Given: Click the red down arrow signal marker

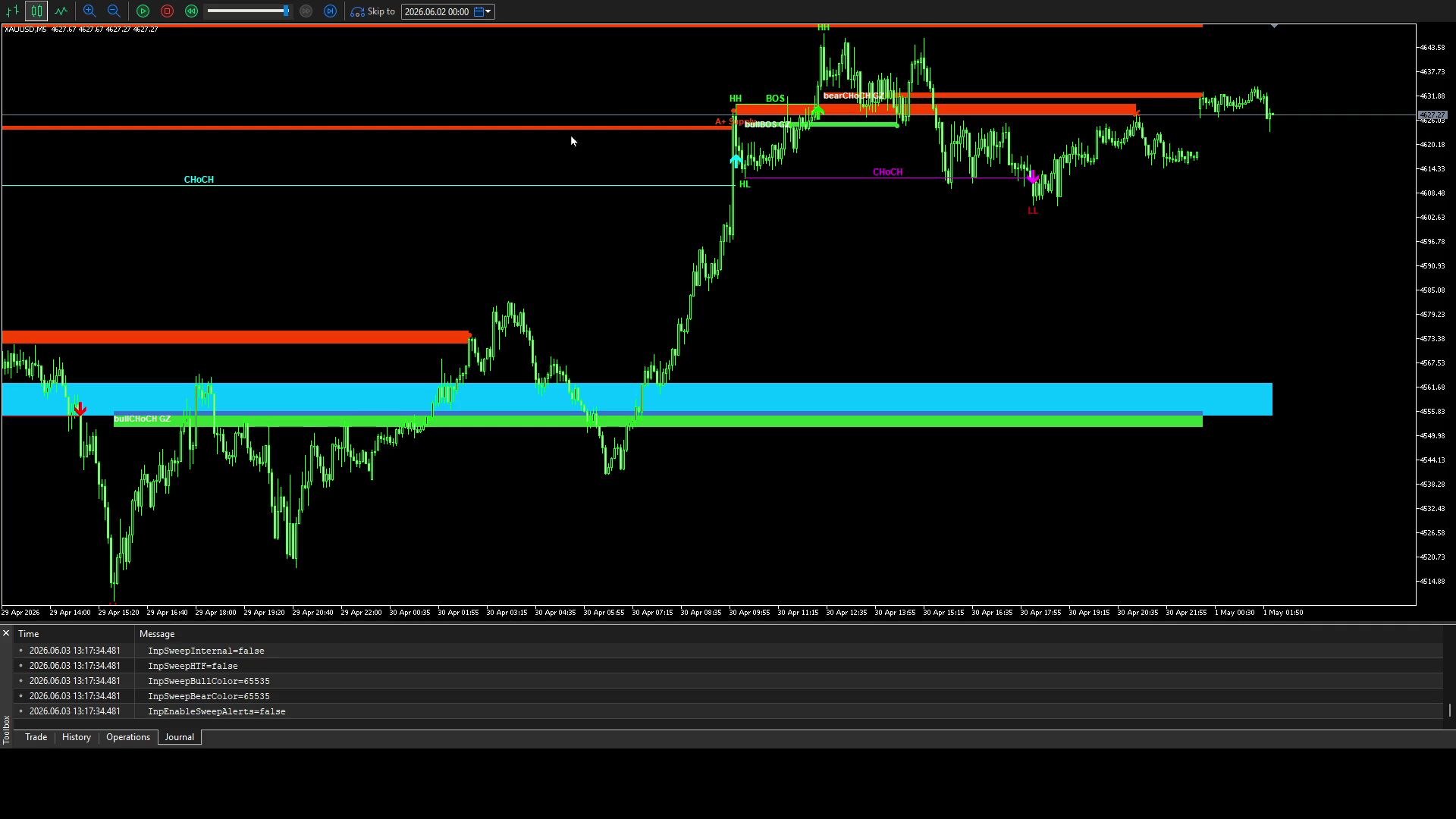Looking at the screenshot, I should pos(80,409).
